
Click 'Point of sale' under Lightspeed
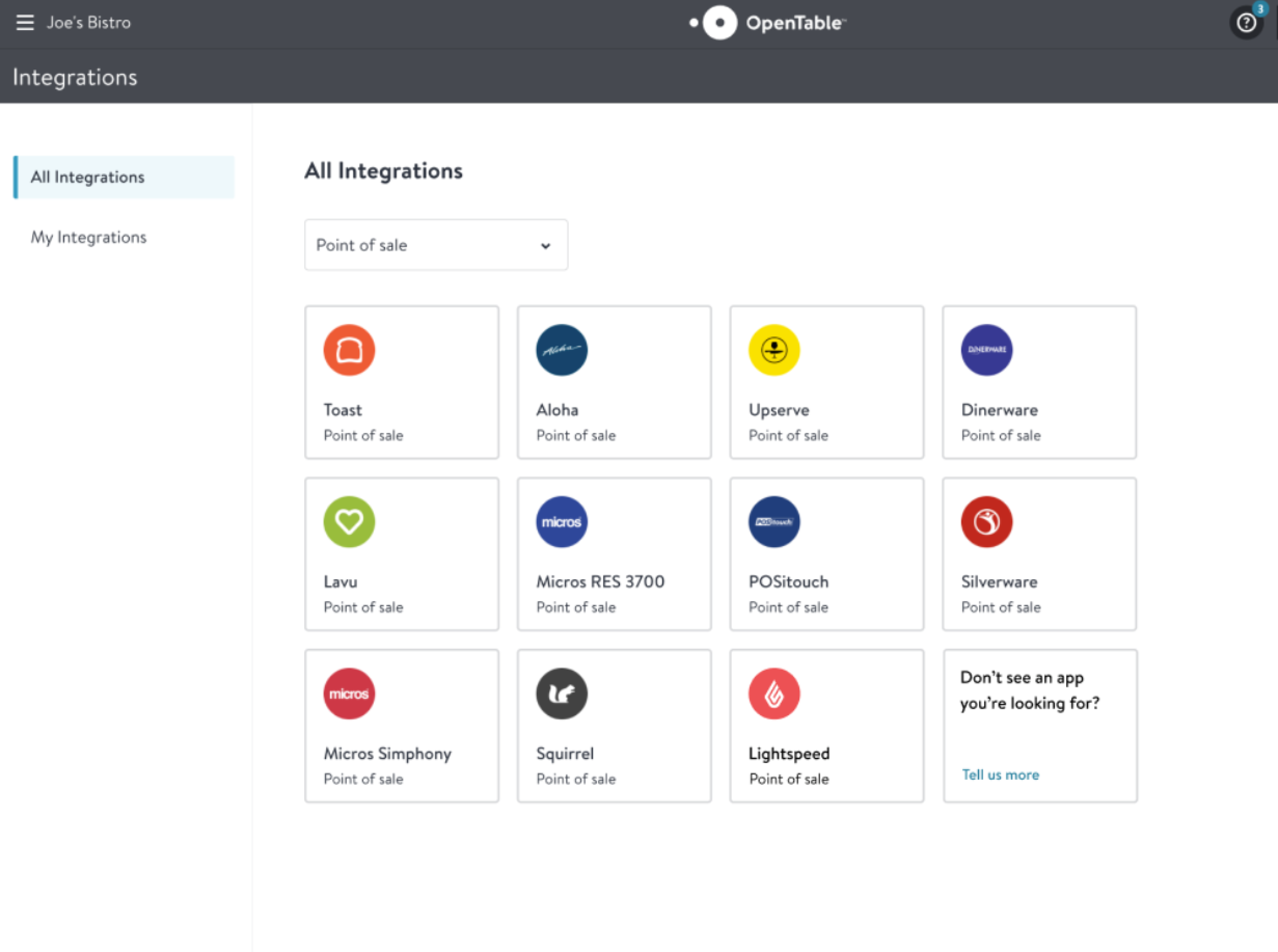(x=789, y=779)
